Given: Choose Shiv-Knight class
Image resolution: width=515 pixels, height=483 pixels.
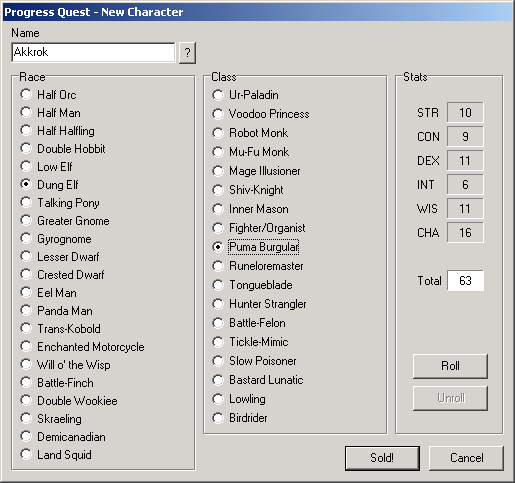Looking at the screenshot, I should coord(248,190).
